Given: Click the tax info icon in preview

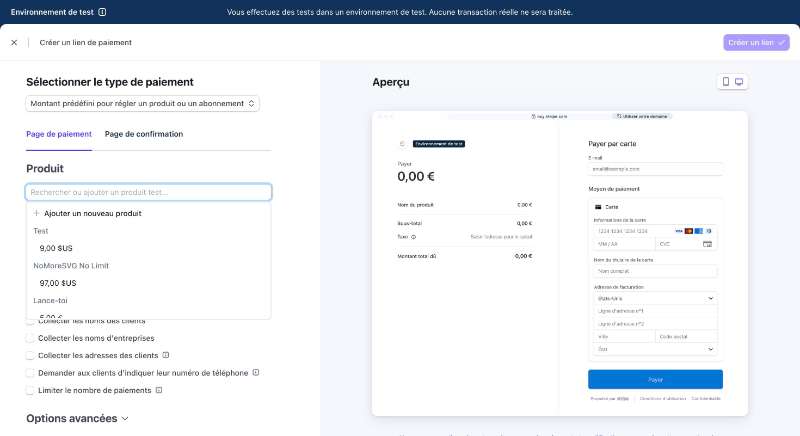Looking at the screenshot, I should (x=413, y=237).
